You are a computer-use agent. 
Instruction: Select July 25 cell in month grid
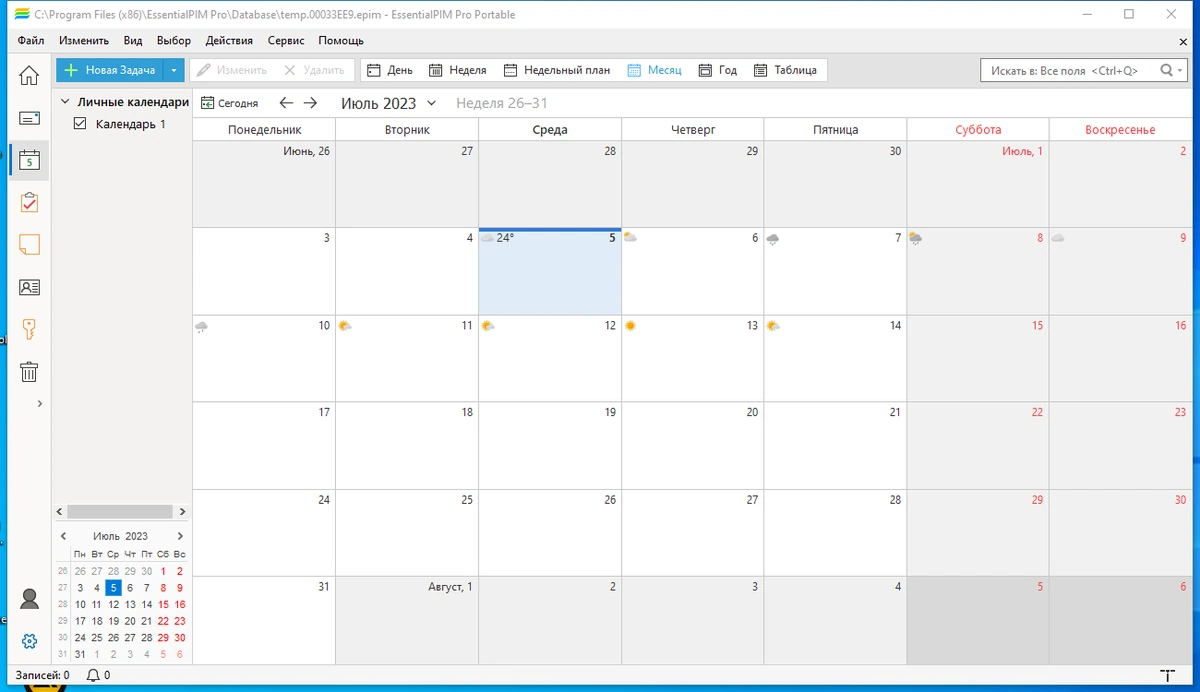[x=407, y=533]
